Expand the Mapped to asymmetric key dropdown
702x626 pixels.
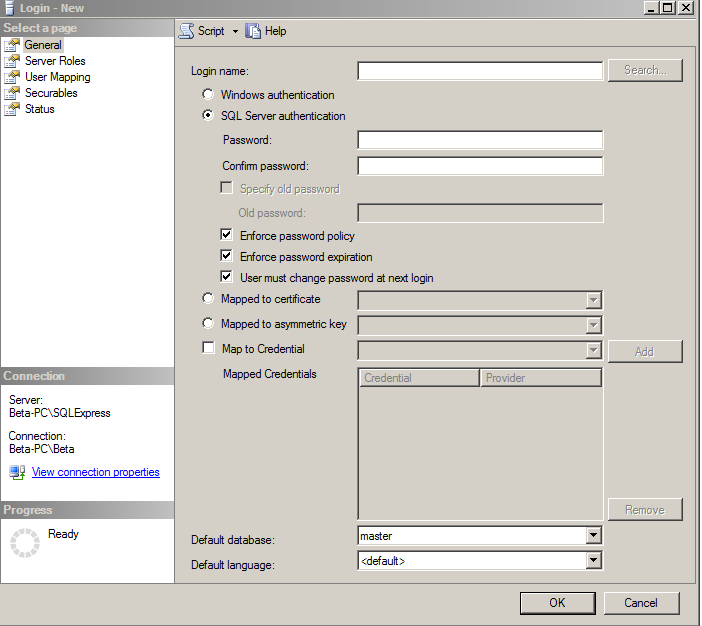tap(593, 326)
